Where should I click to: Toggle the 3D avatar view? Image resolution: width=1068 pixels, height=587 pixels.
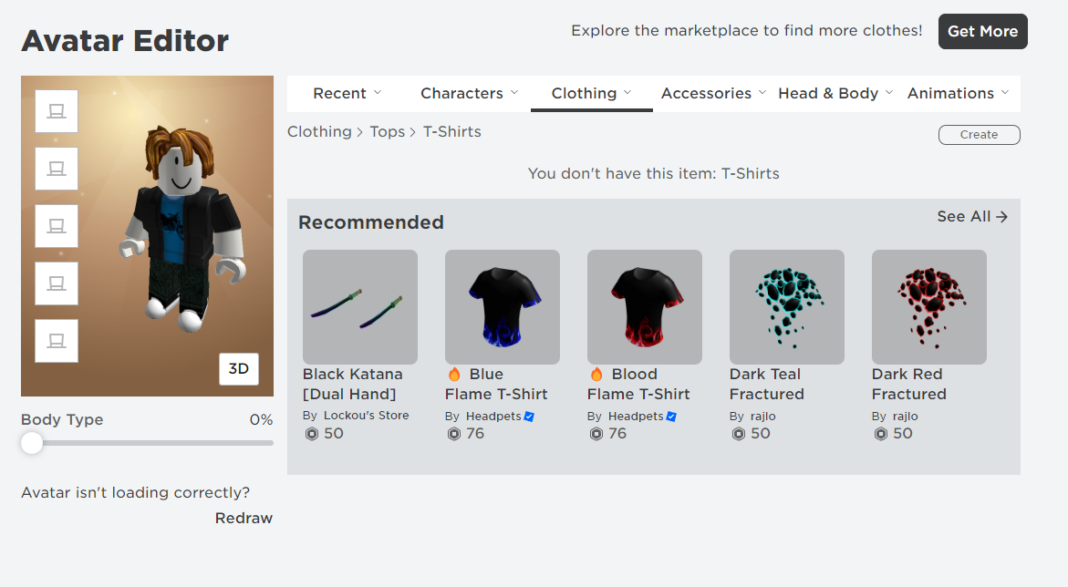pos(238,368)
